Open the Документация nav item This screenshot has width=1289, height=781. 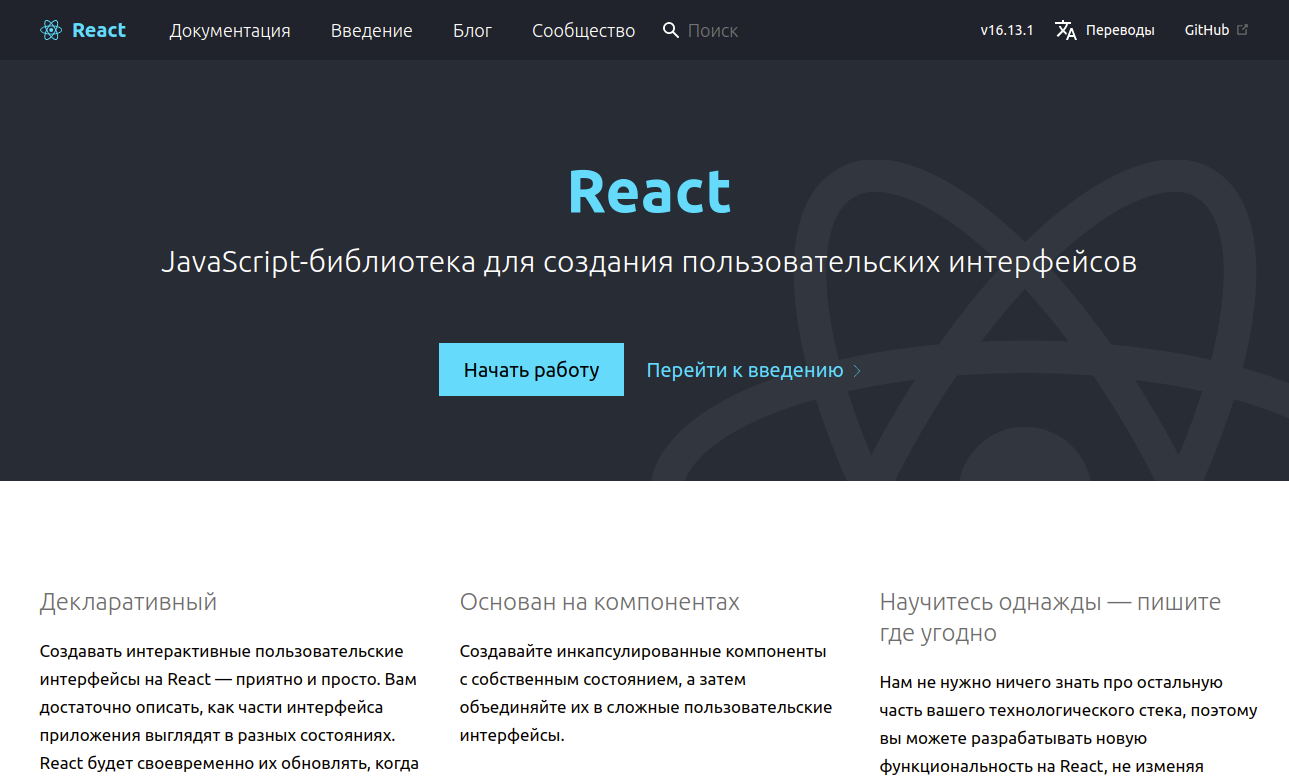[230, 31]
